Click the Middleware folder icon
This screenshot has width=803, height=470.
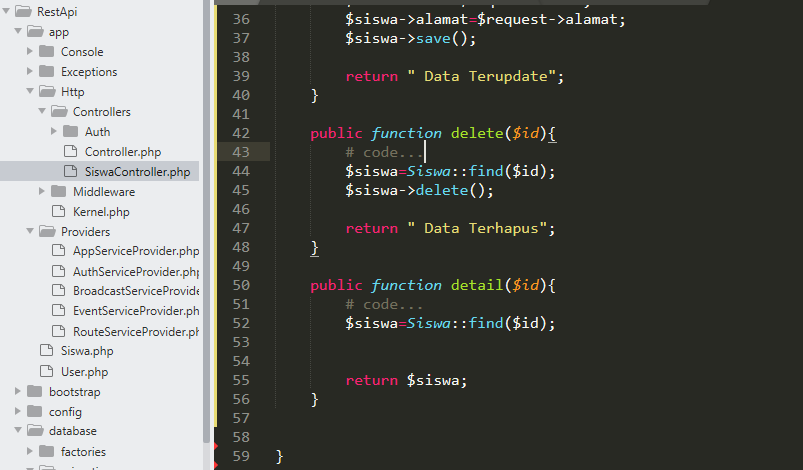pyautogui.click(x=58, y=192)
